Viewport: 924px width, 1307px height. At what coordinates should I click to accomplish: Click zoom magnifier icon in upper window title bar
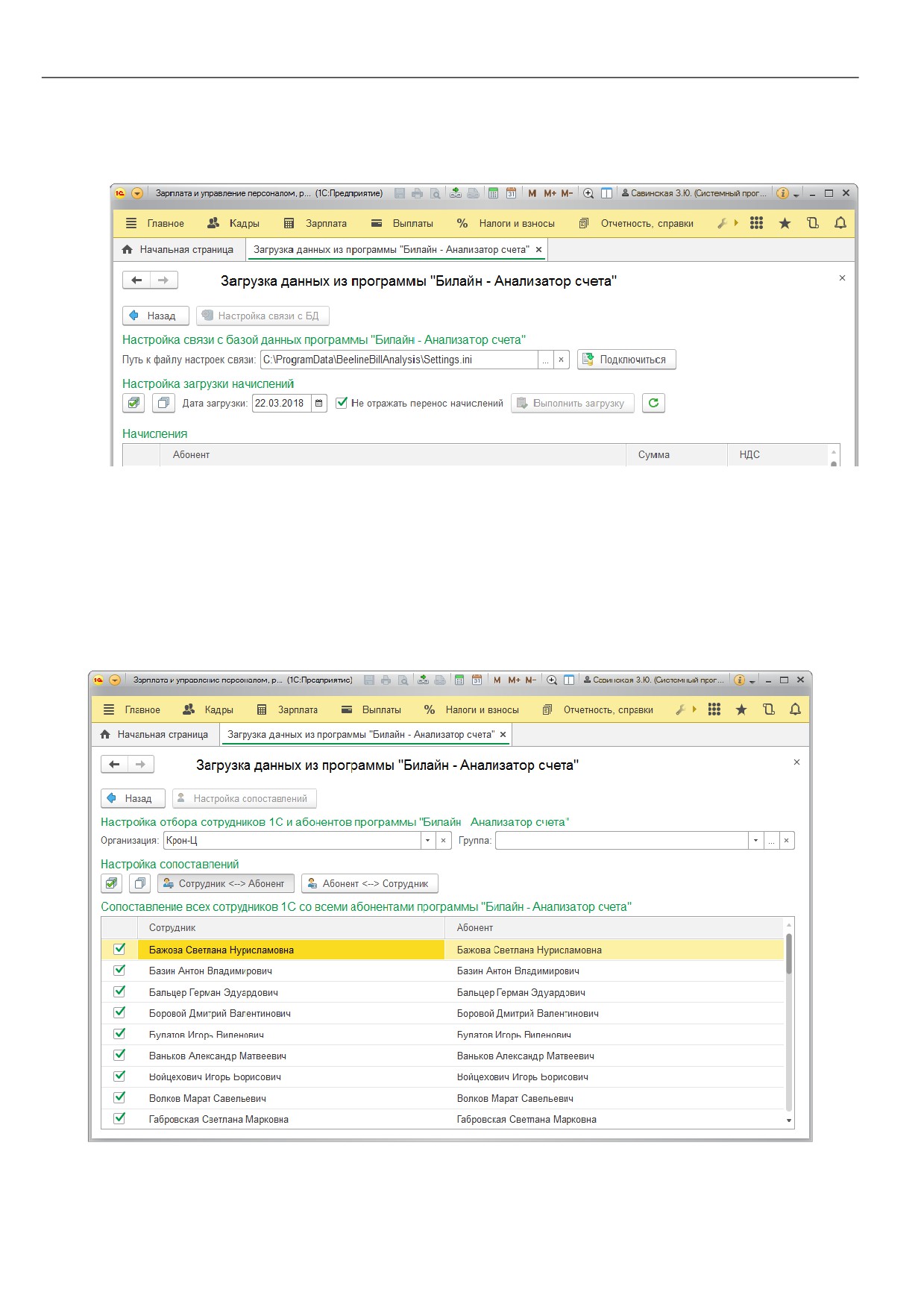point(588,193)
